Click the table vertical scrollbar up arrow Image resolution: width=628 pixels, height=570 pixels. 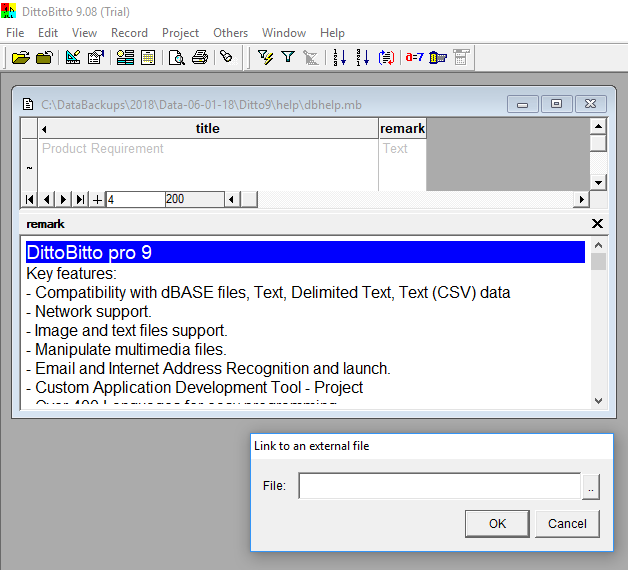pyautogui.click(x=598, y=127)
